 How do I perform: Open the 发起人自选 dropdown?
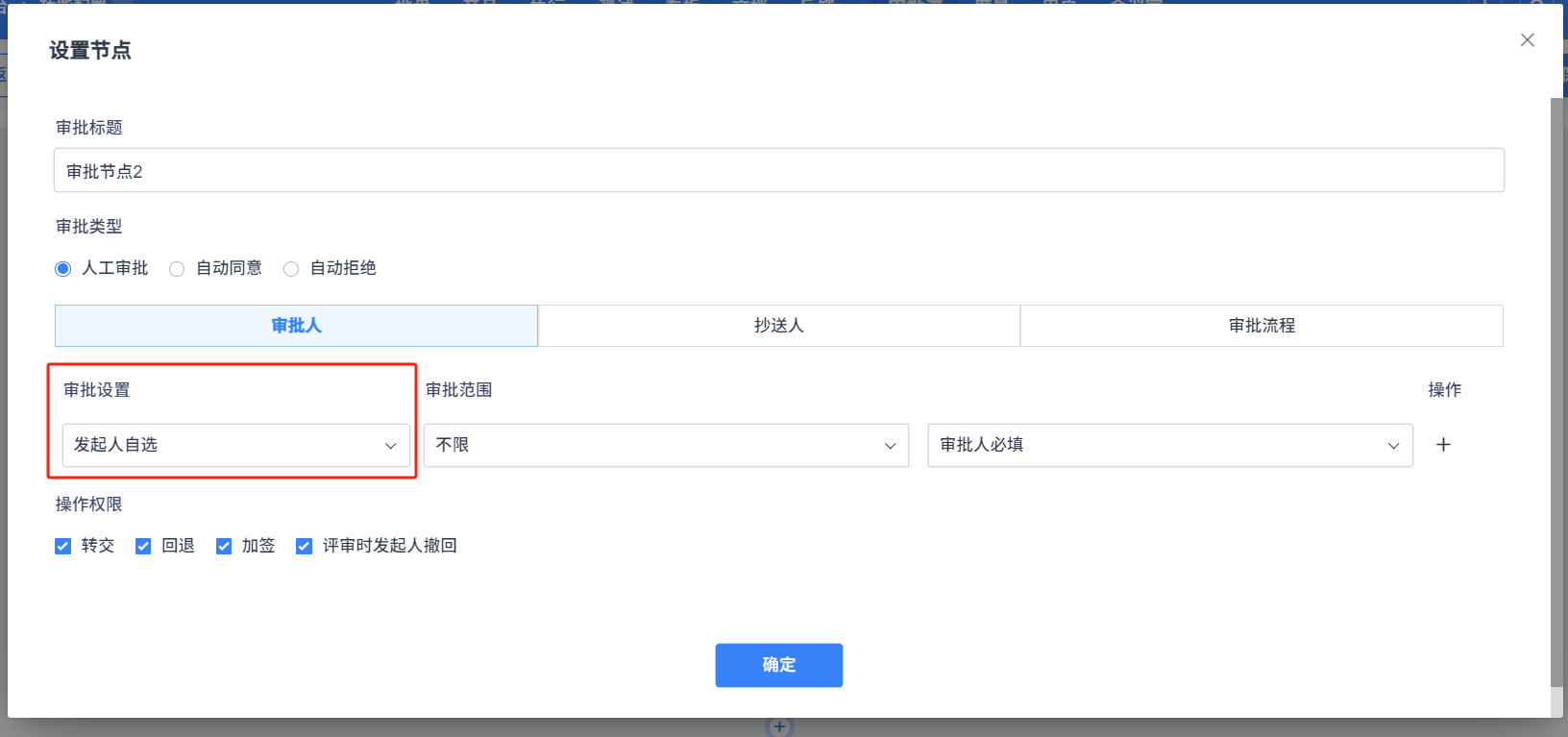(235, 445)
